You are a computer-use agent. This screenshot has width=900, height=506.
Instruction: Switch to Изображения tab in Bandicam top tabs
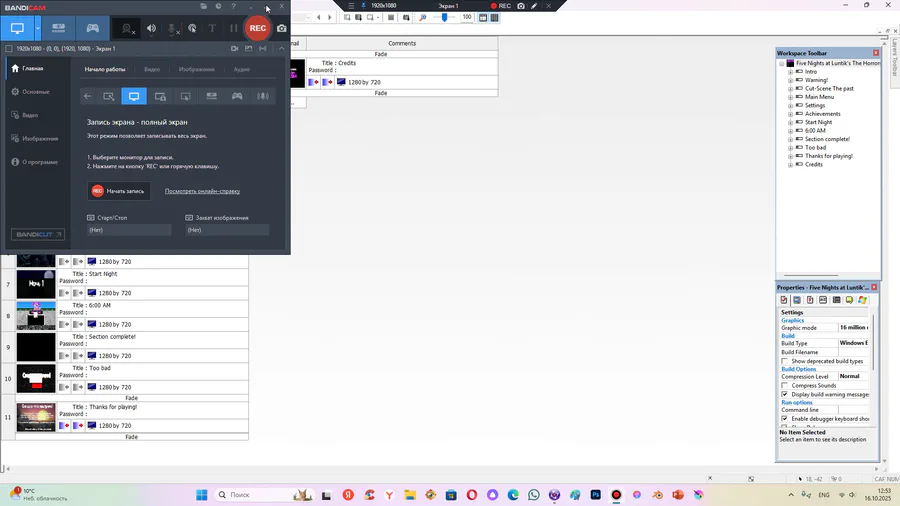(x=196, y=69)
